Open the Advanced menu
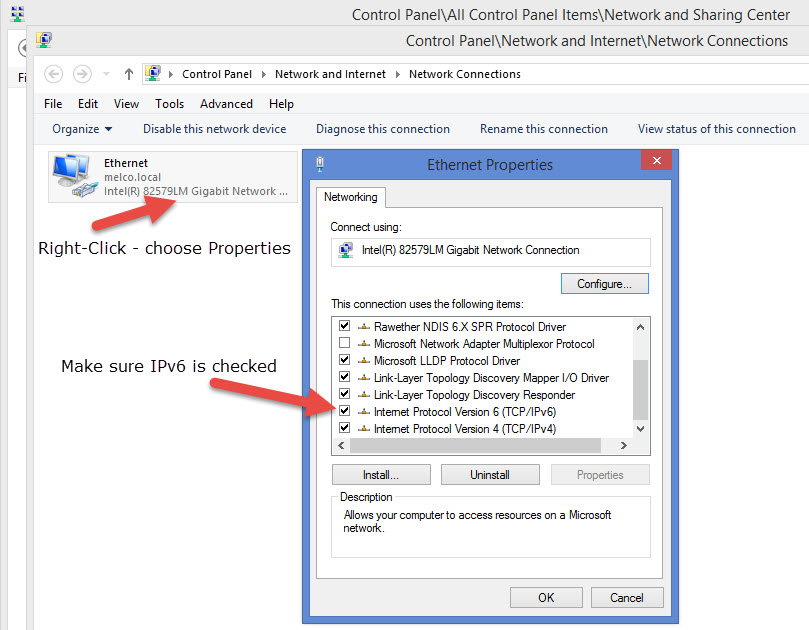 pyautogui.click(x=226, y=104)
